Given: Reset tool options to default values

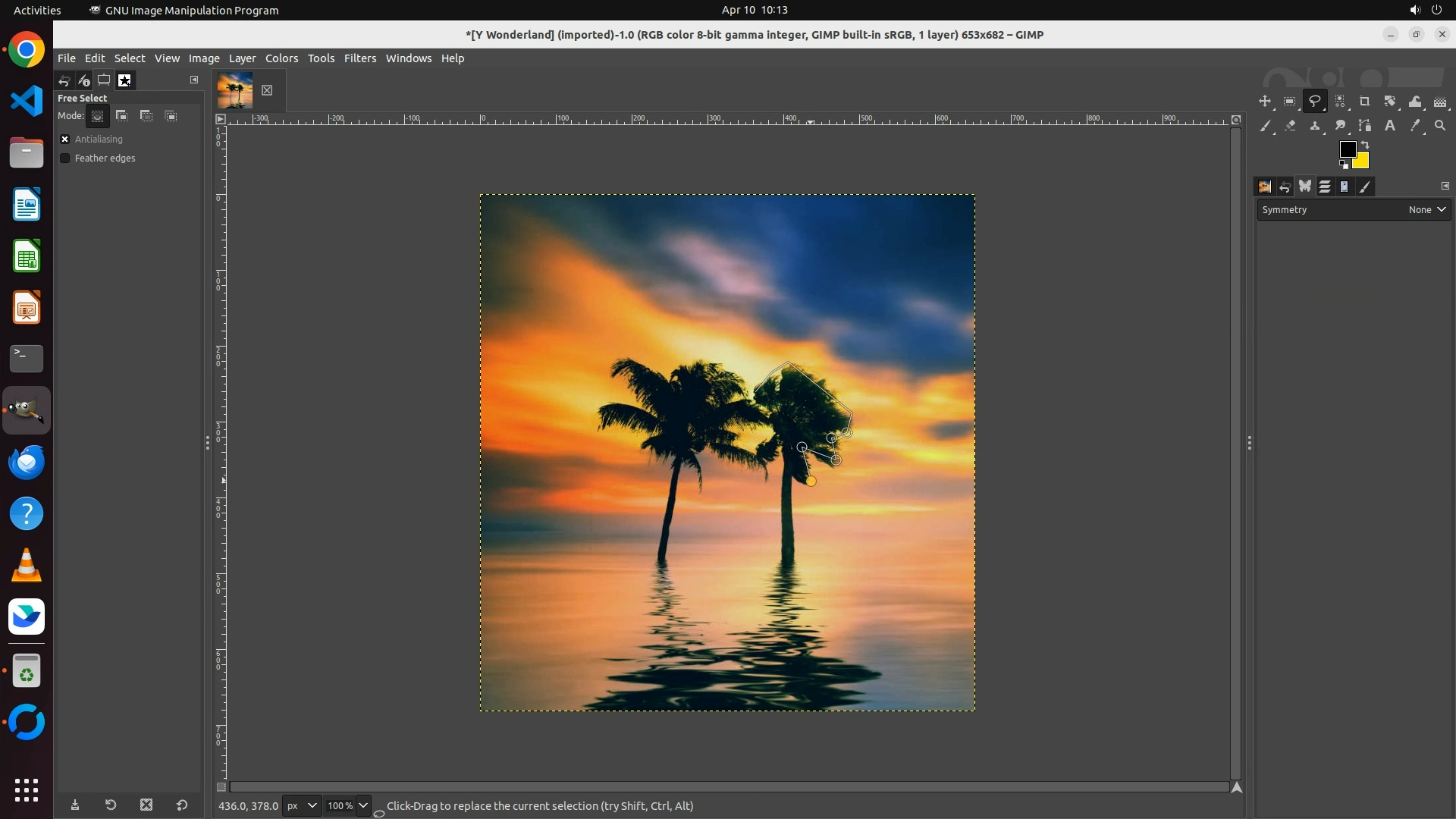Looking at the screenshot, I should [182, 805].
